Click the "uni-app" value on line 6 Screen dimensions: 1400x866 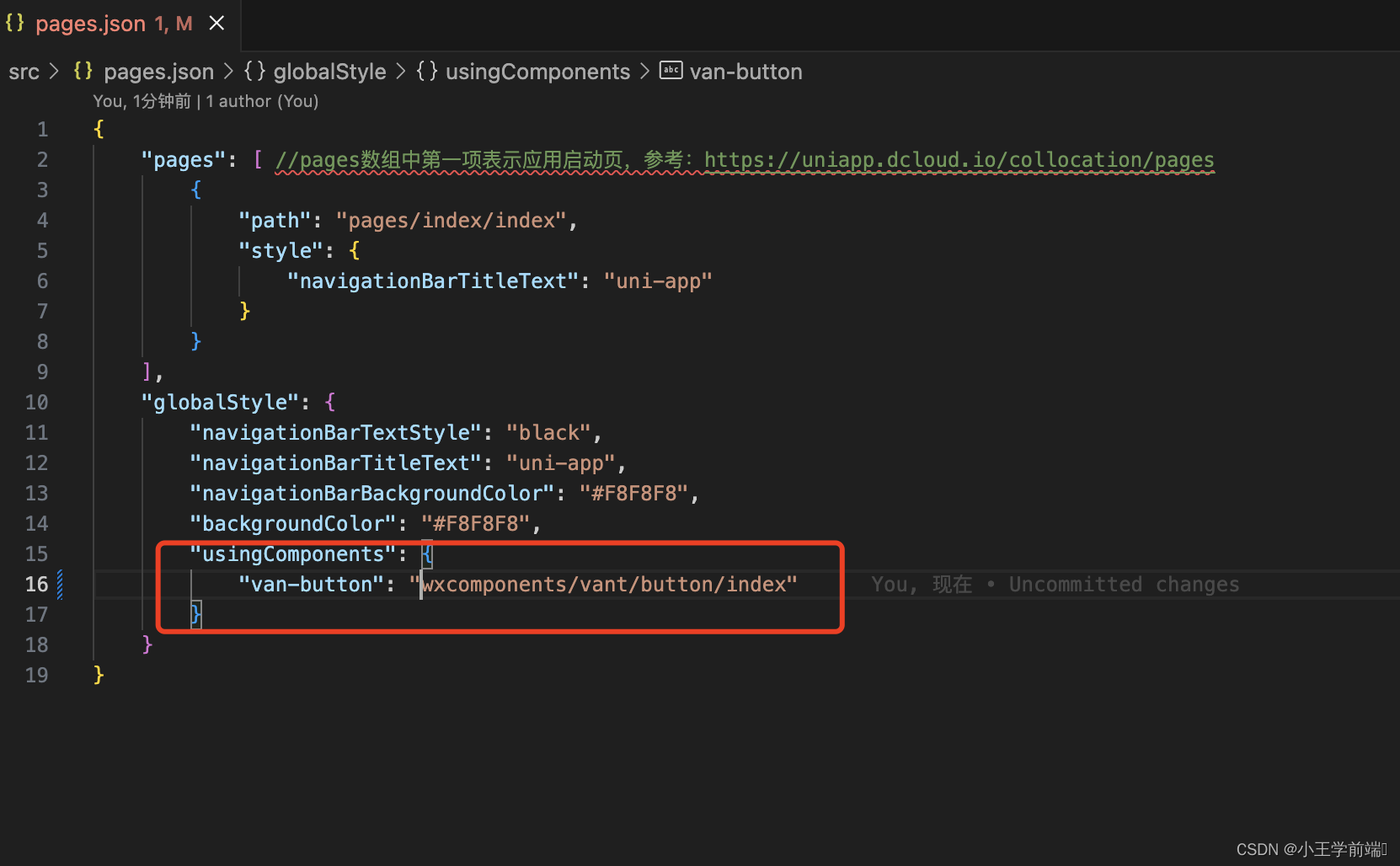pyautogui.click(x=658, y=281)
